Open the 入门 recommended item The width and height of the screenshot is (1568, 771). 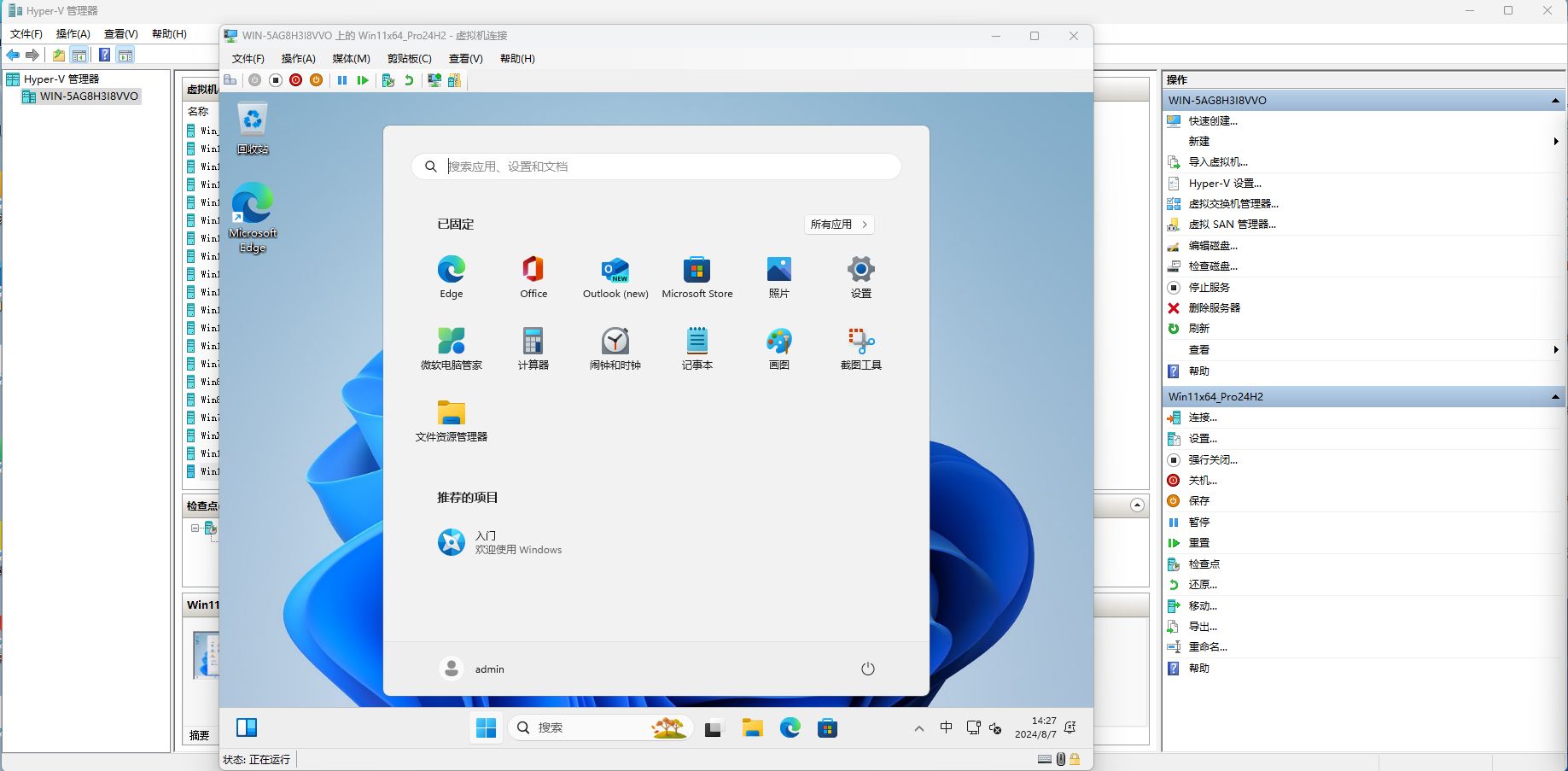click(500, 542)
